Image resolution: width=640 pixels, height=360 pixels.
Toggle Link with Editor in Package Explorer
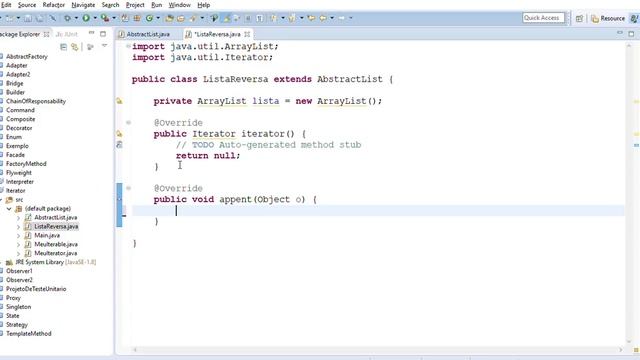75,47
